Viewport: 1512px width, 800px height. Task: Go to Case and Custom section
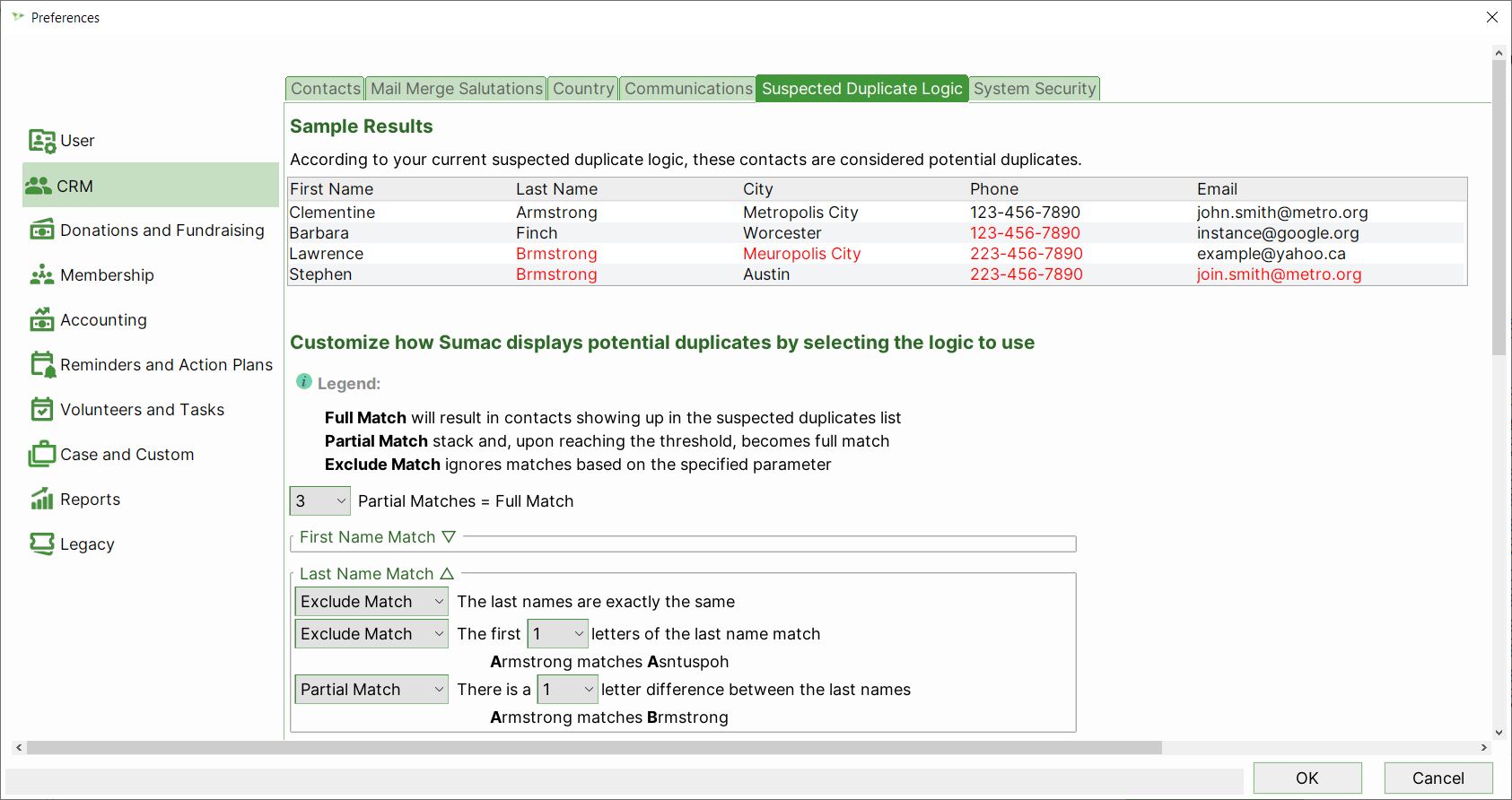151,455
